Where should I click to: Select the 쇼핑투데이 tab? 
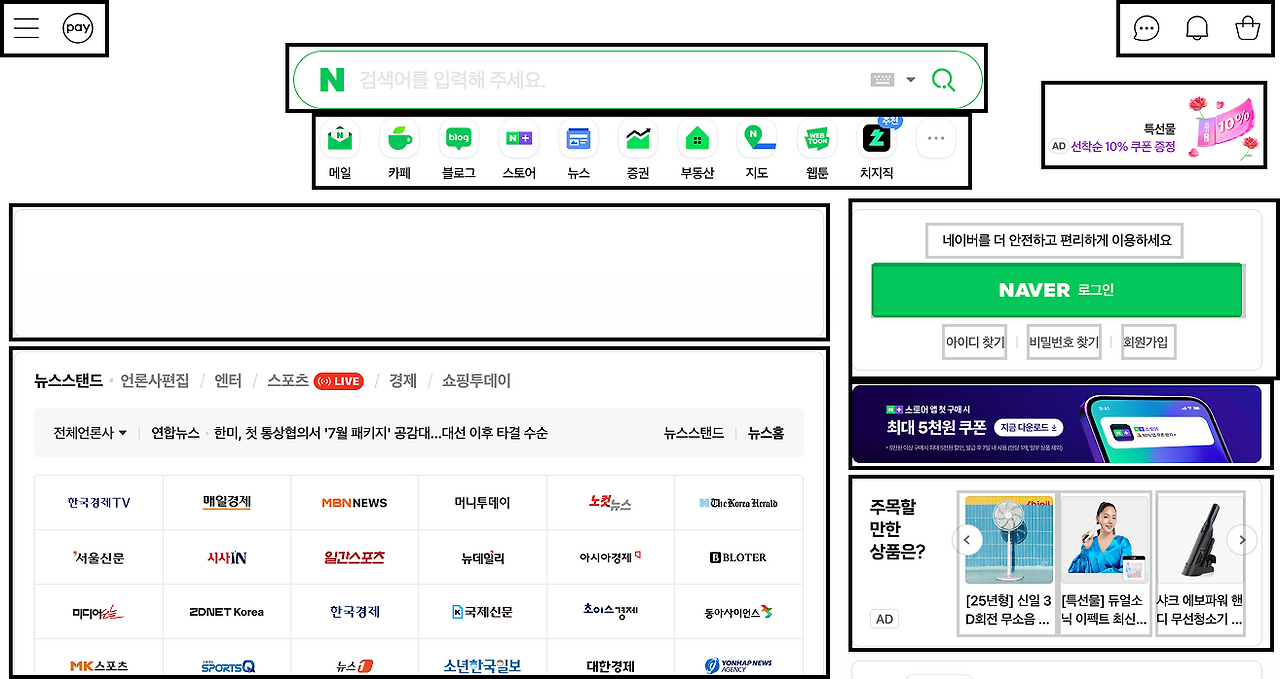476,381
